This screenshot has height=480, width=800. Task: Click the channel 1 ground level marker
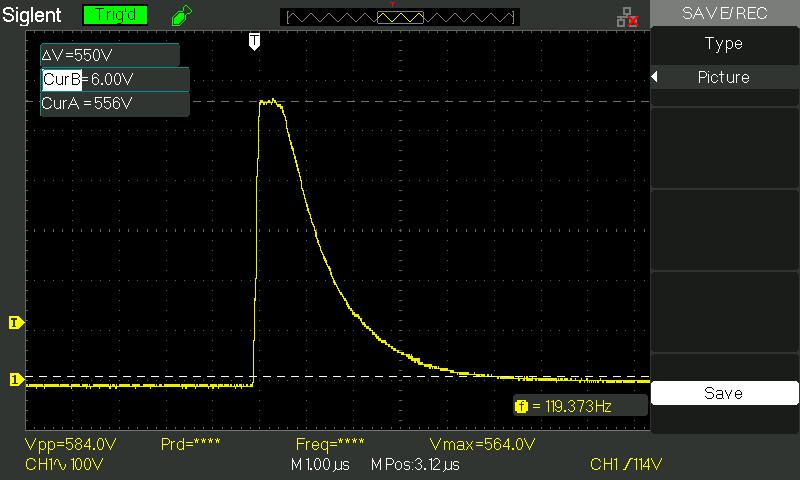pos(16,380)
